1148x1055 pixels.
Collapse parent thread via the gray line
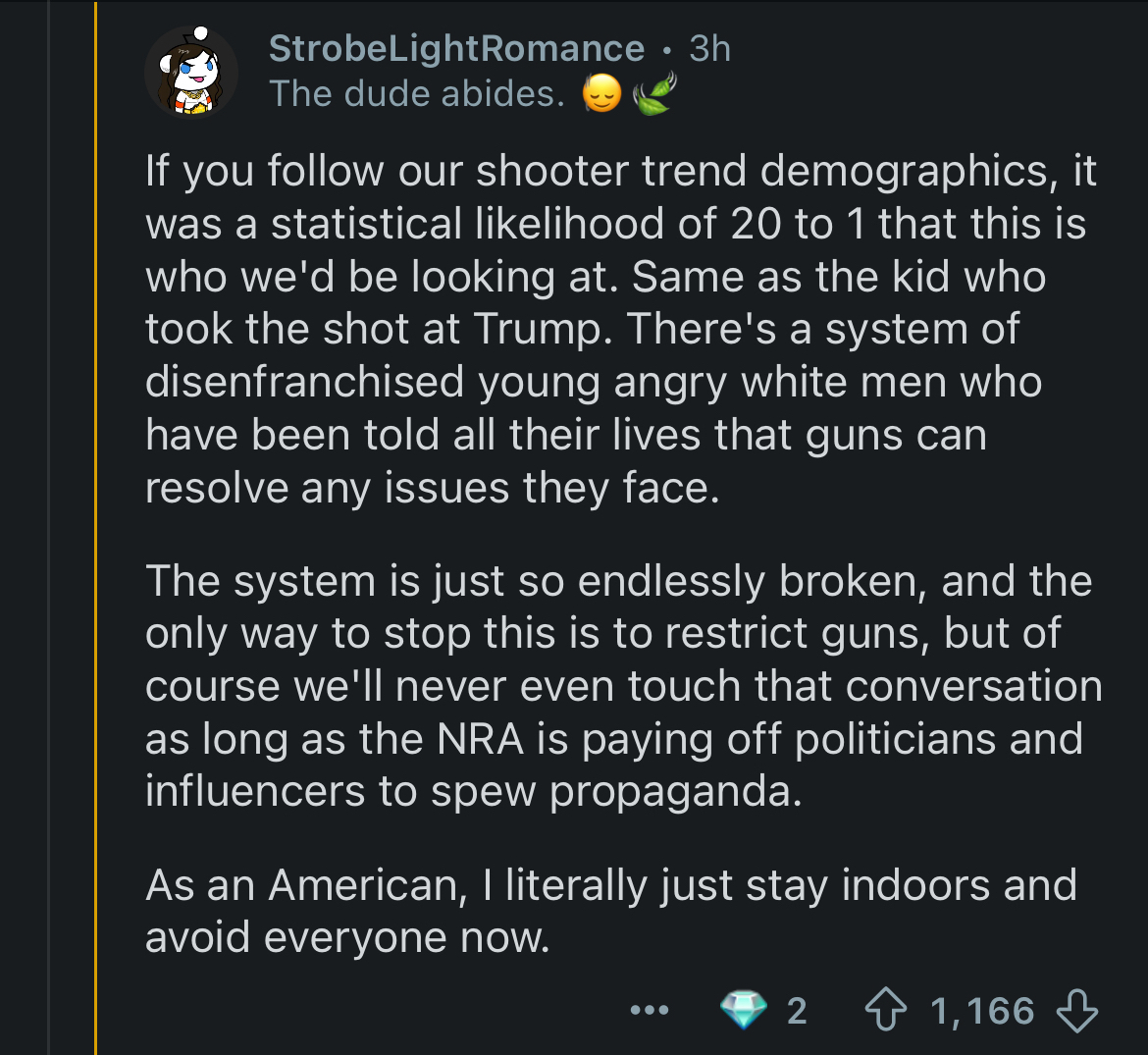[48, 527]
